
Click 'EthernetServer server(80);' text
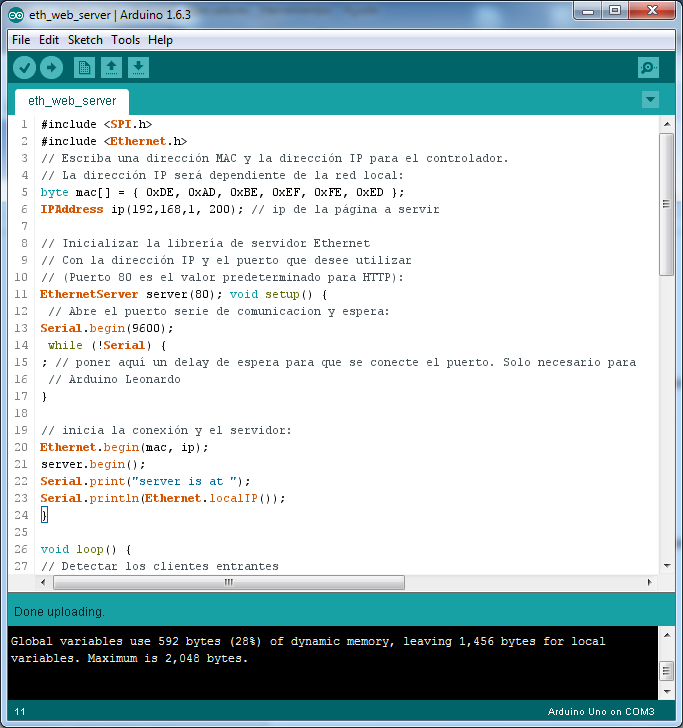pyautogui.click(x=131, y=294)
